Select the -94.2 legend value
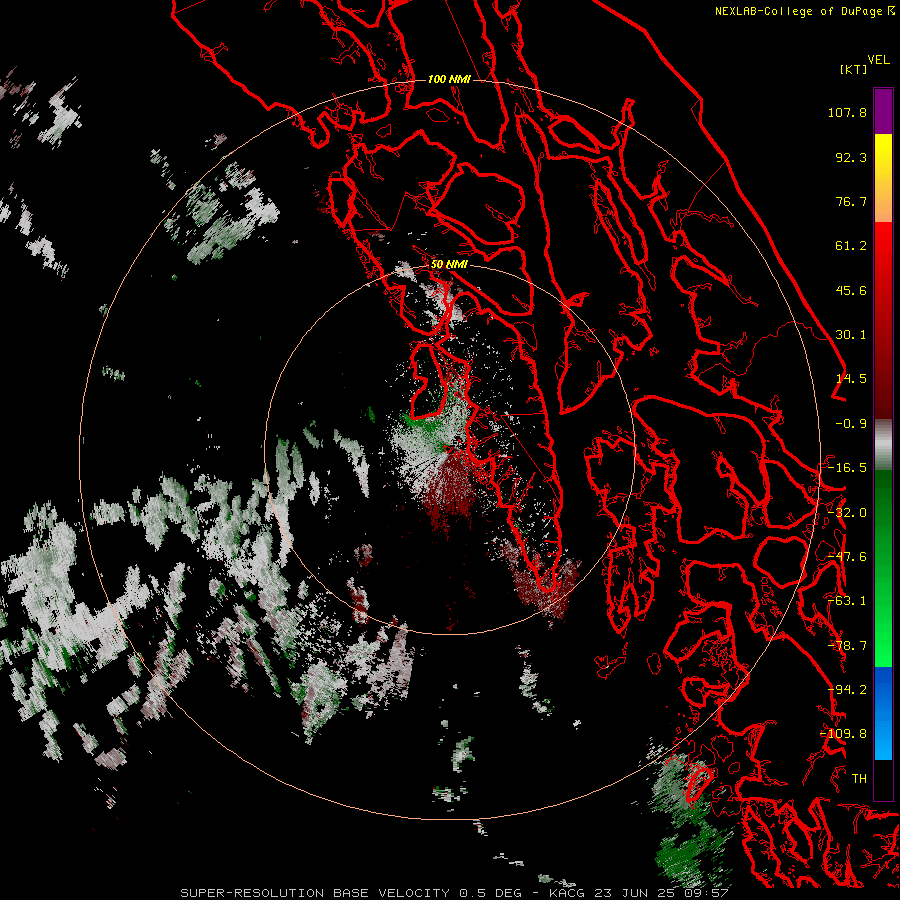This screenshot has width=900, height=900. tap(847, 689)
